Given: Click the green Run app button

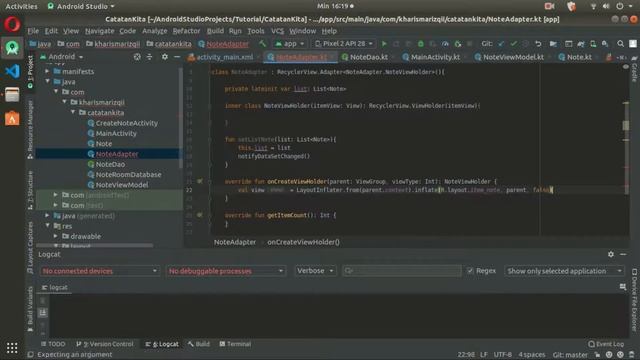Looking at the screenshot, I should click(384, 44).
